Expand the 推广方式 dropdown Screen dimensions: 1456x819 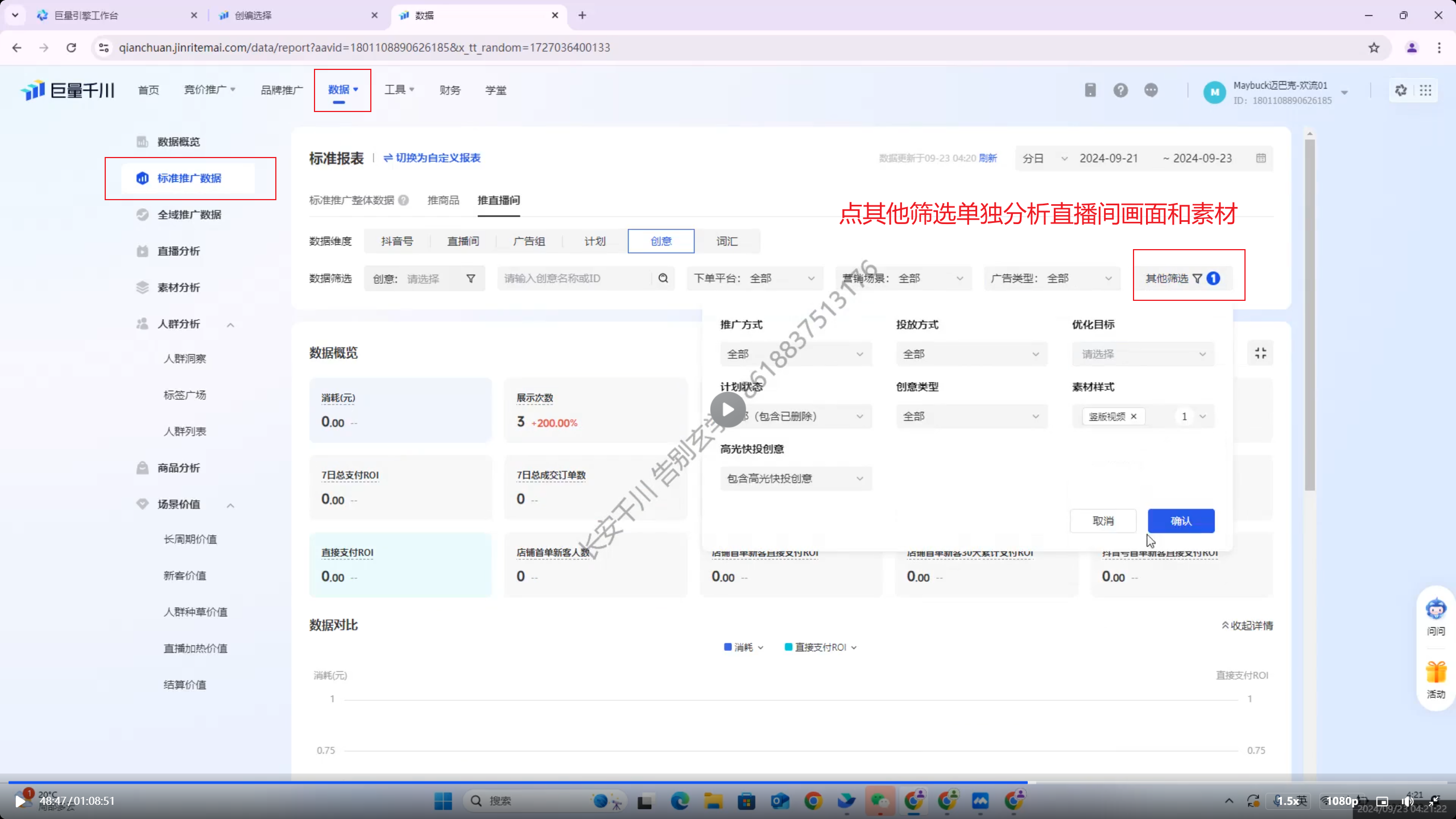click(795, 354)
